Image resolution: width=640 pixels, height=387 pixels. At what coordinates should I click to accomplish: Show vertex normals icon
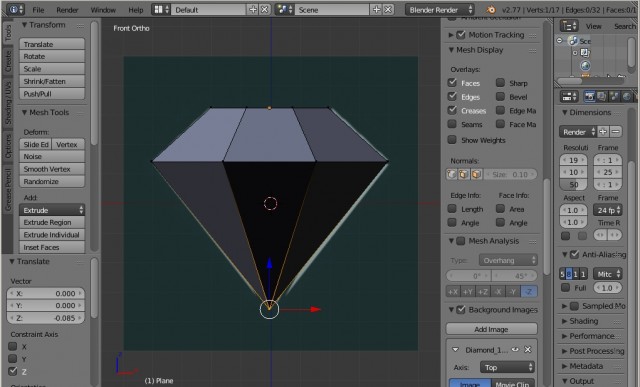pyautogui.click(x=451, y=174)
